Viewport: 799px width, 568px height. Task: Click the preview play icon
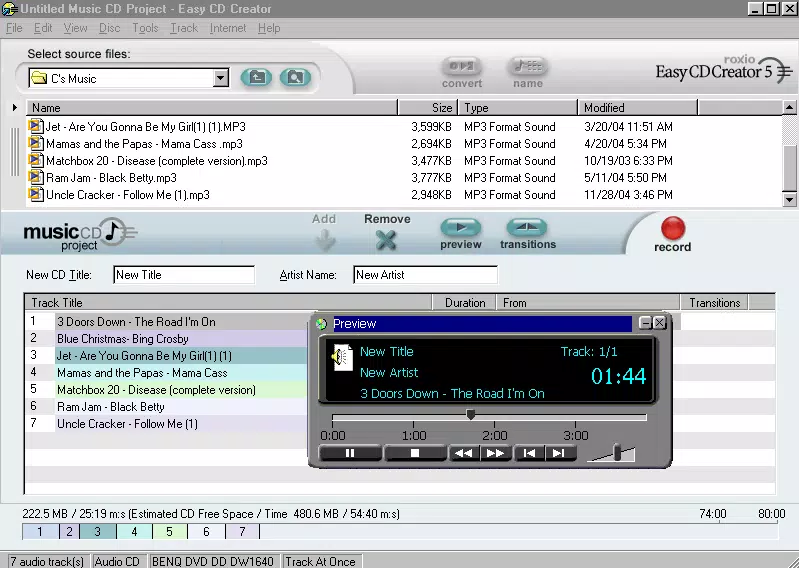coord(461,227)
